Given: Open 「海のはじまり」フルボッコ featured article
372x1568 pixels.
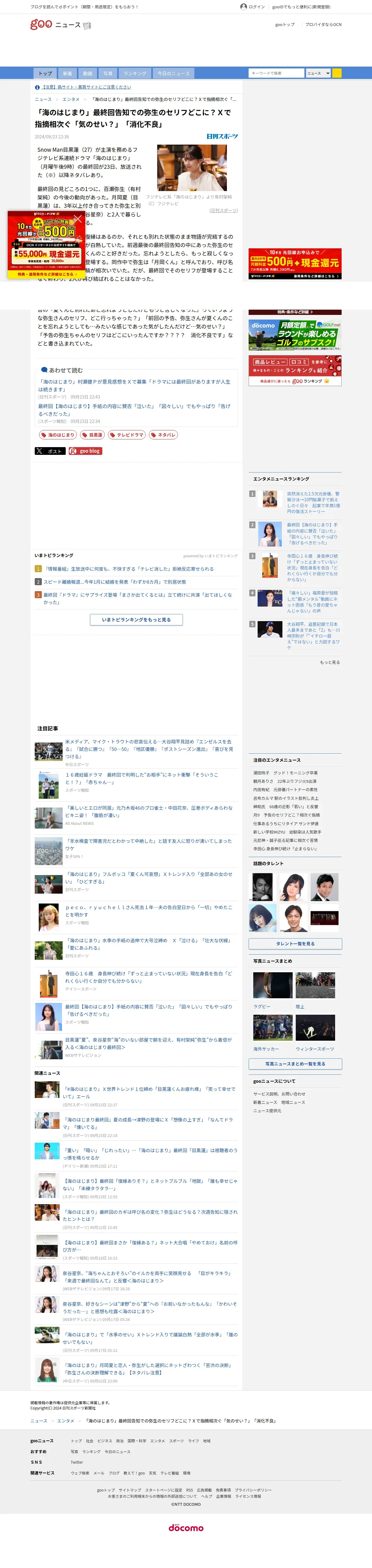Looking at the screenshot, I should point(149,878).
